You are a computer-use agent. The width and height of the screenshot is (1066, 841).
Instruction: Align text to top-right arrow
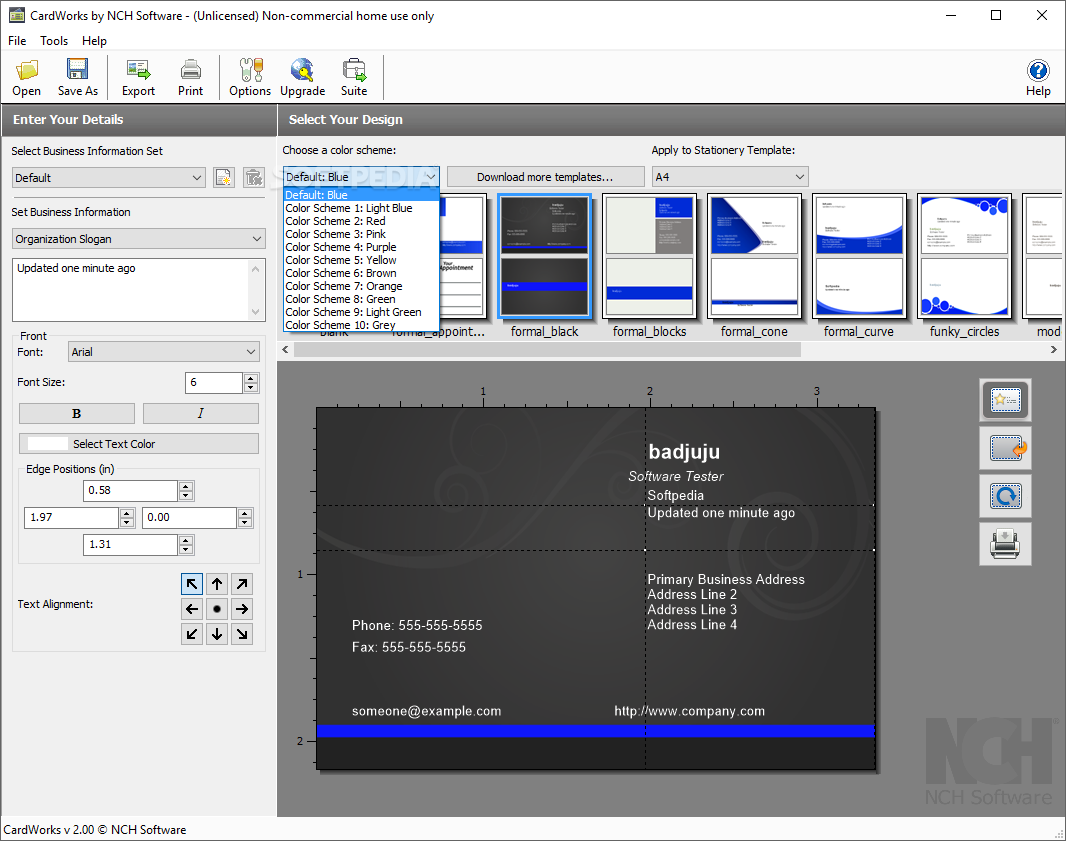(242, 584)
